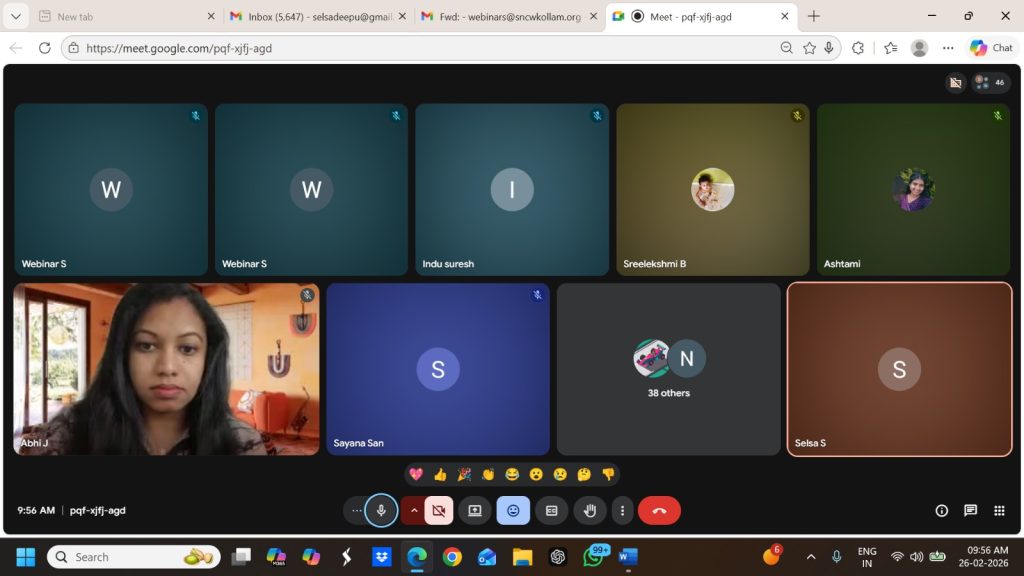The width and height of the screenshot is (1024, 576).
Task: Hide the emoji reactions bar
Action: (513, 510)
